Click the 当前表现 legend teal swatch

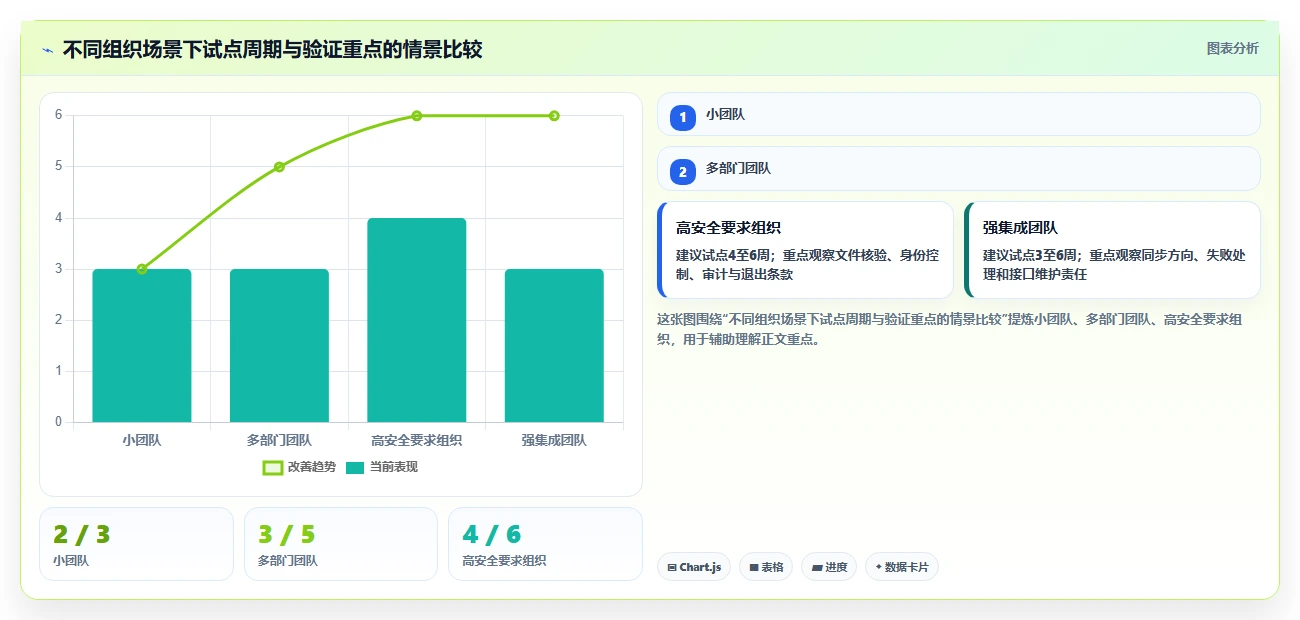pyautogui.click(x=355, y=467)
